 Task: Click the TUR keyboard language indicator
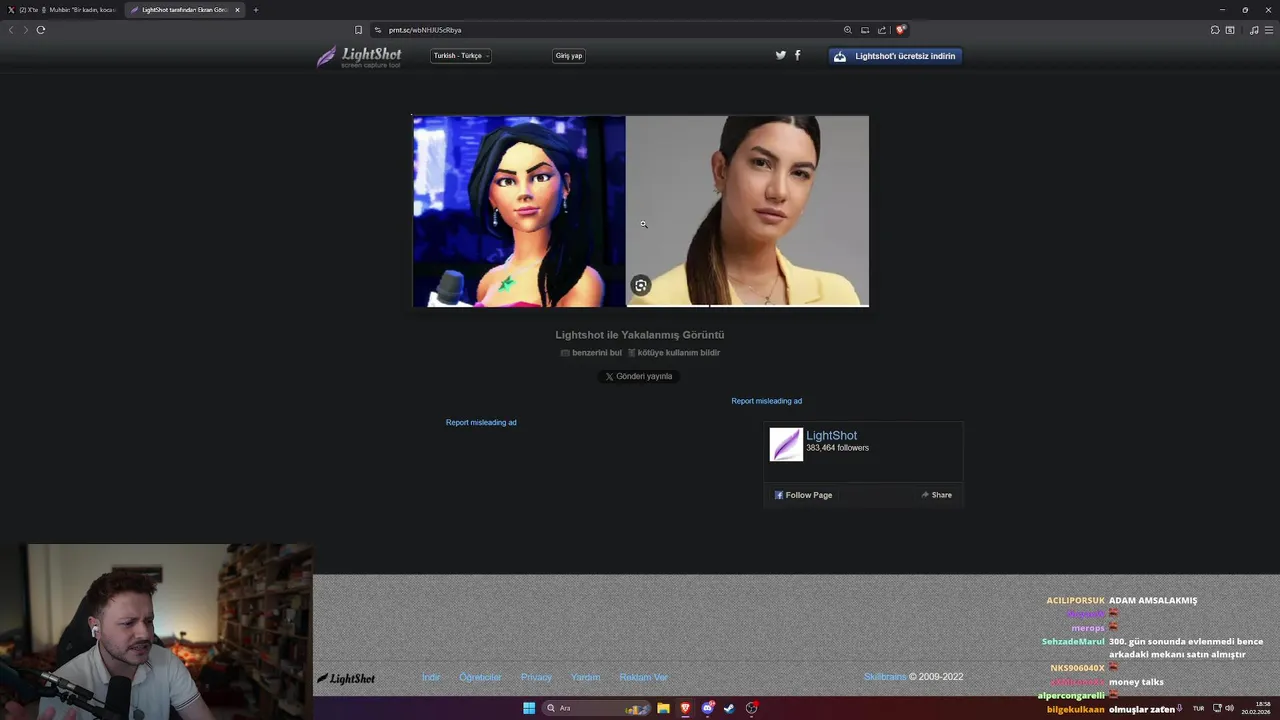click(x=1198, y=708)
